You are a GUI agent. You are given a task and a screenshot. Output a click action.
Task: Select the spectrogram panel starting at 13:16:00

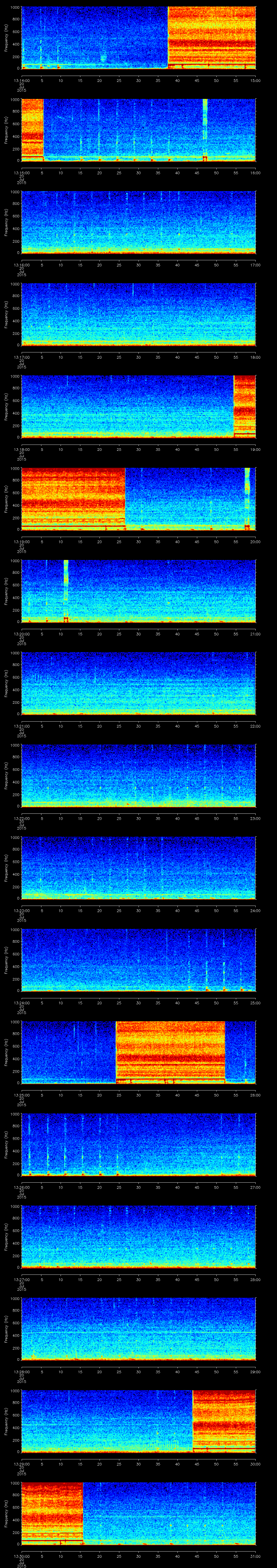click(x=138, y=222)
